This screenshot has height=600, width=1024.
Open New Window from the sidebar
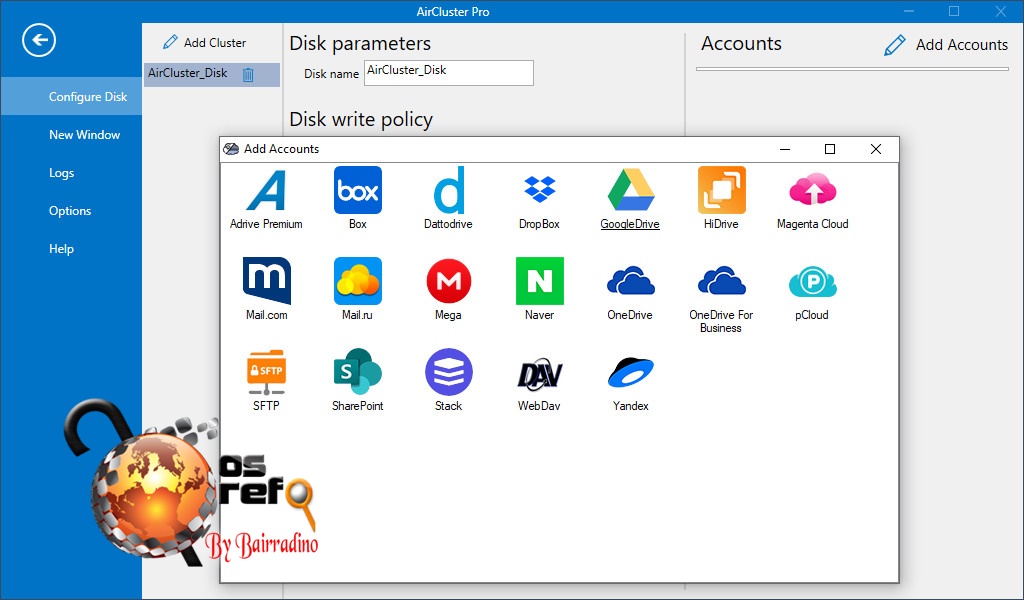click(x=84, y=134)
